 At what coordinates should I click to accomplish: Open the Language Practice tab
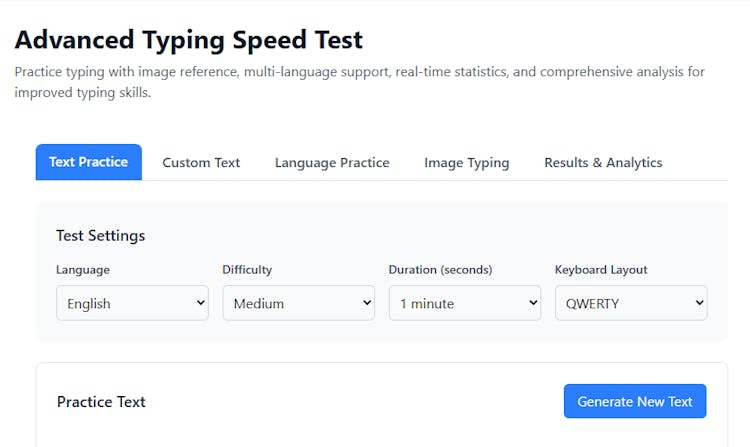coord(332,162)
